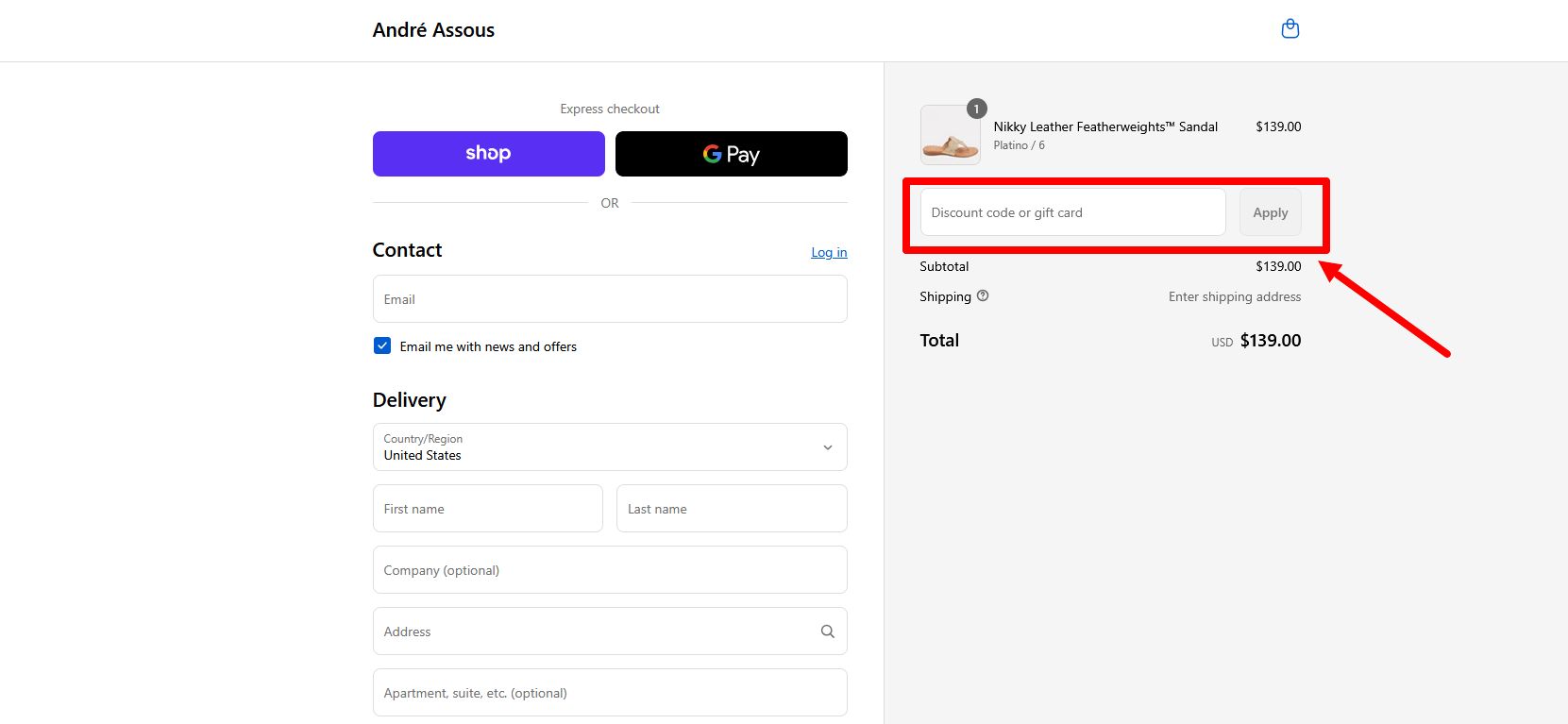Image resolution: width=1568 pixels, height=724 pixels.
Task: Click the Total $139.00 amount
Action: [x=1270, y=341]
